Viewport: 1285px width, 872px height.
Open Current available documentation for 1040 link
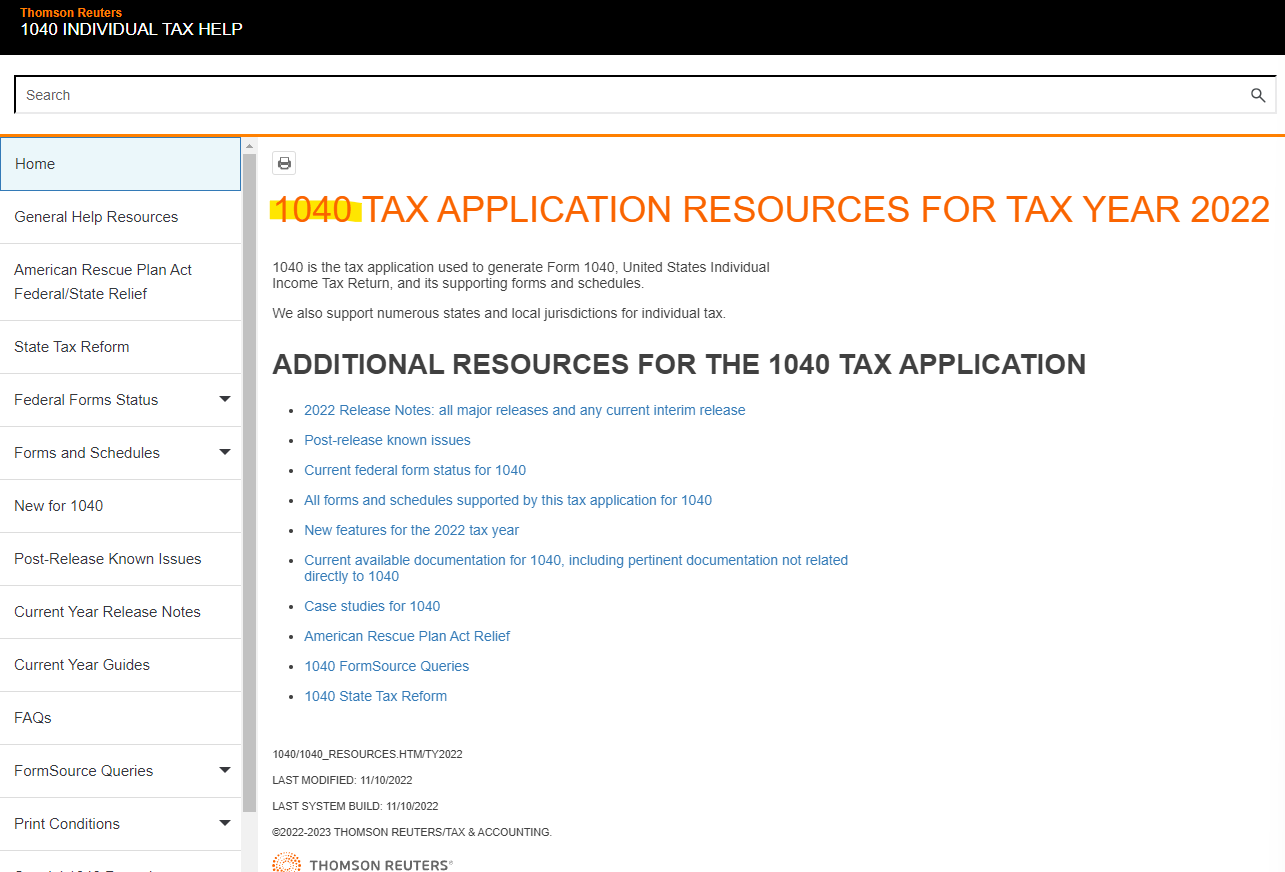pos(576,568)
